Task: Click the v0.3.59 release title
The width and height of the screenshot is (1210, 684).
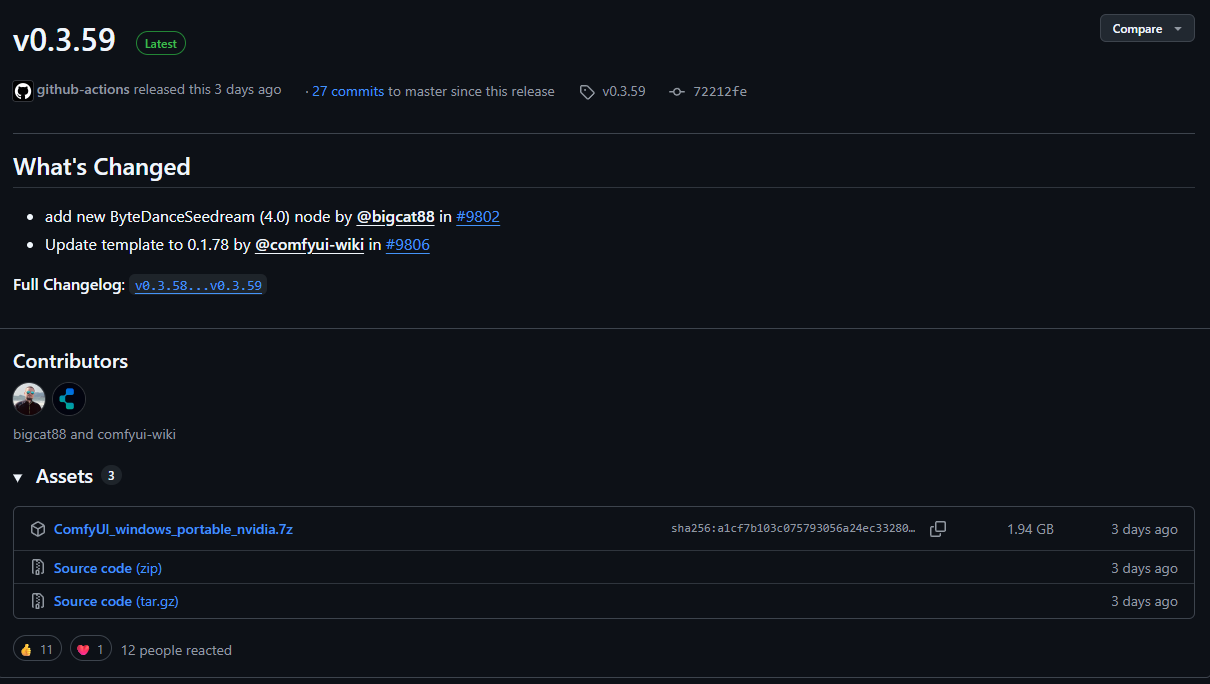Action: point(64,40)
